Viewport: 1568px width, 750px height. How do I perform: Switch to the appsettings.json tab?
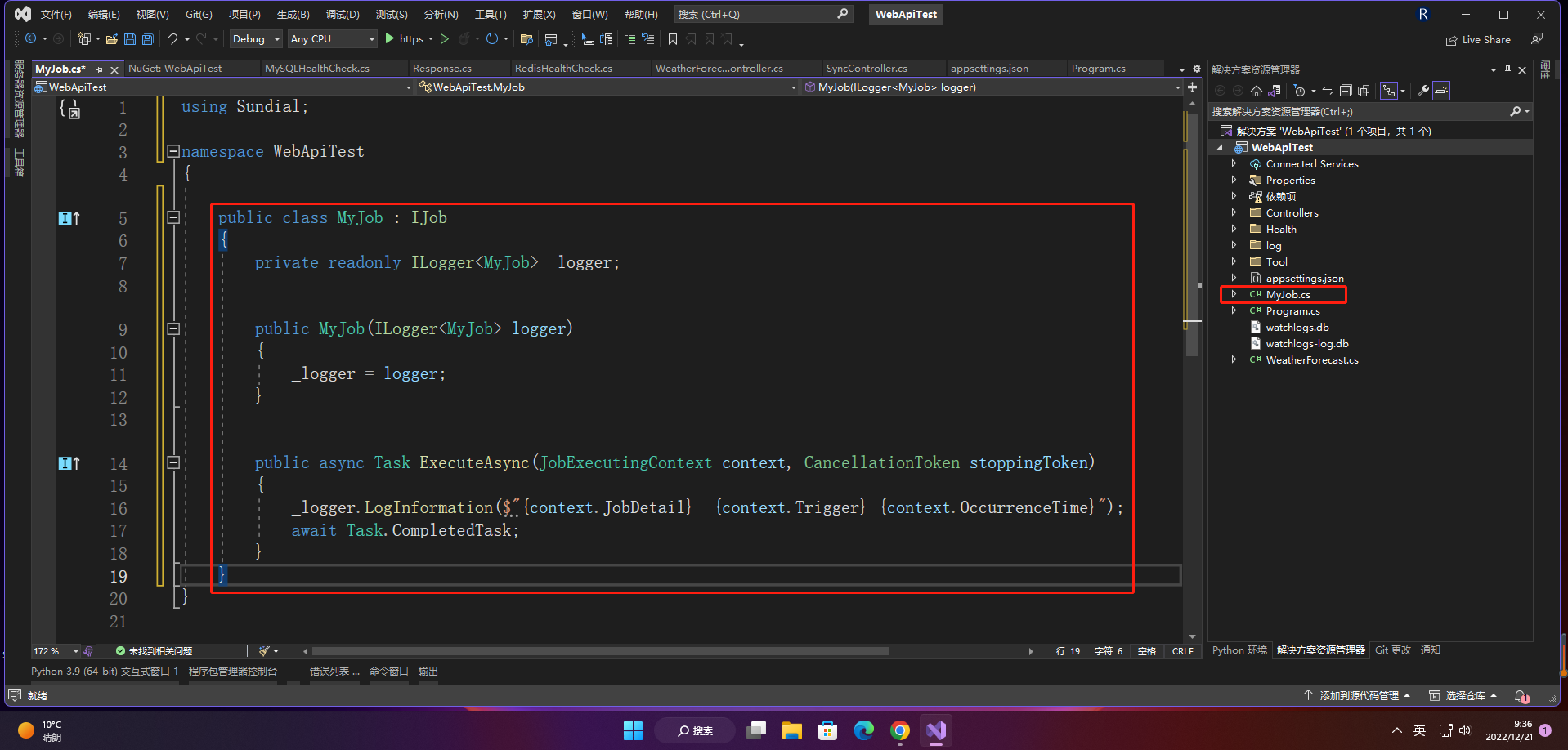989,69
